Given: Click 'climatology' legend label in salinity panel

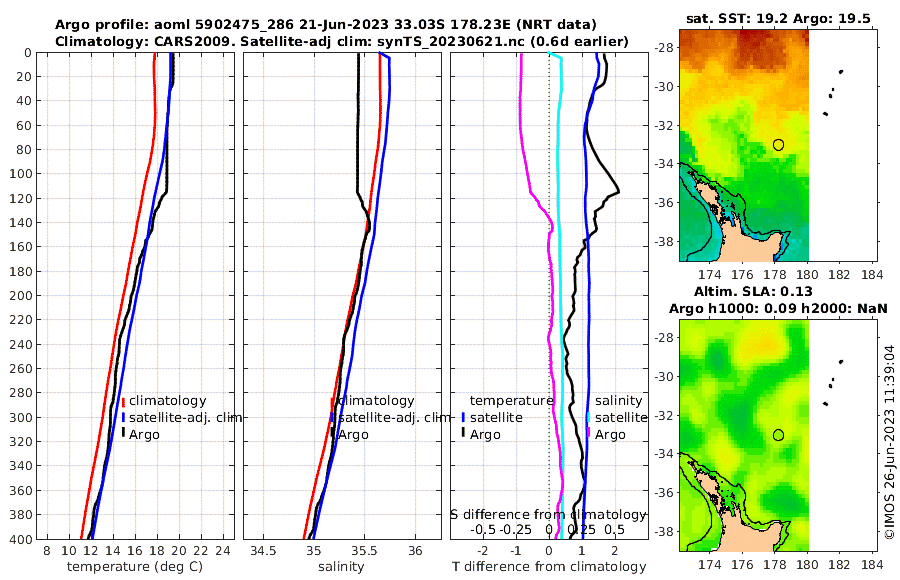Looking at the screenshot, I should 377,401.
